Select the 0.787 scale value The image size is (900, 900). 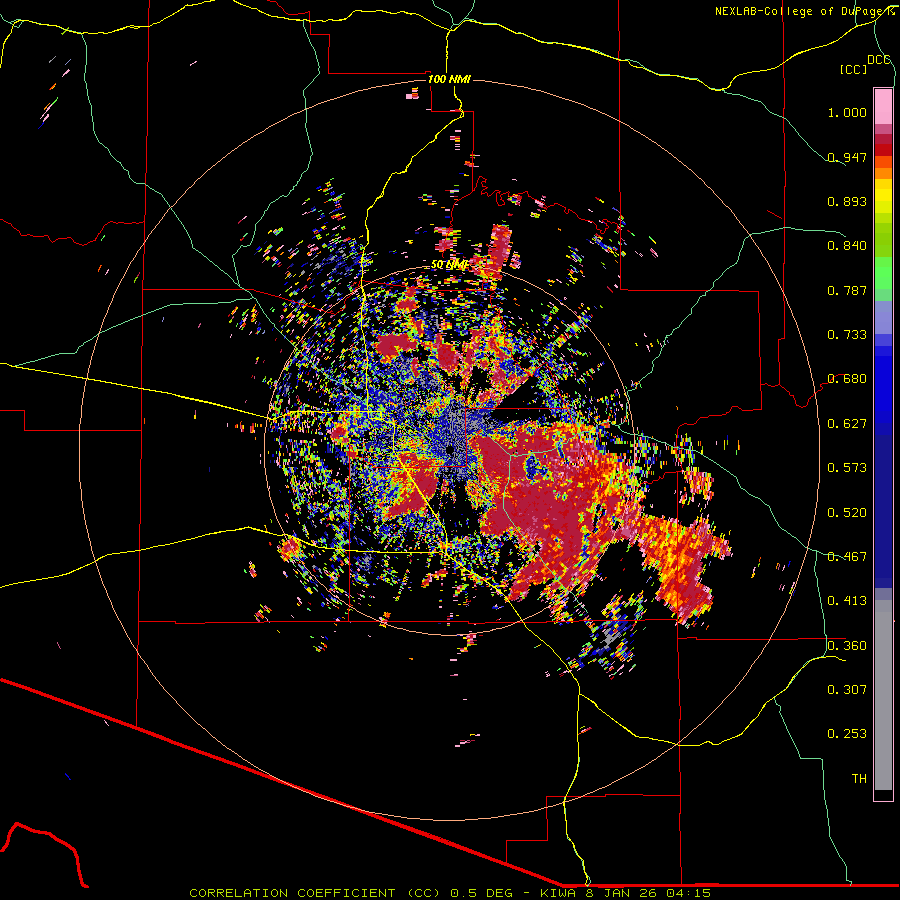click(847, 290)
